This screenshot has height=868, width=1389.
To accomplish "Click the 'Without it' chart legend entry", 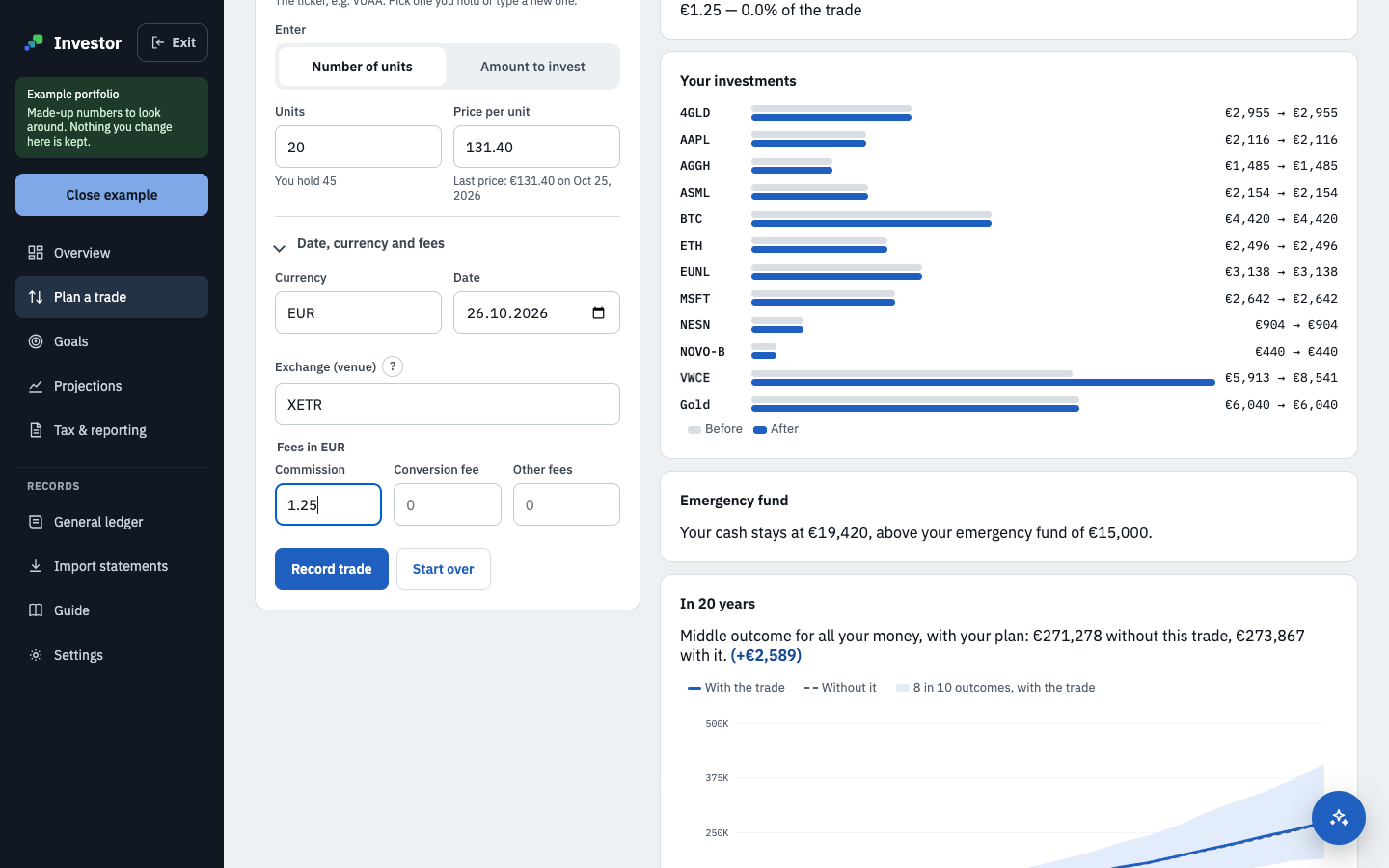I will pyautogui.click(x=840, y=688).
